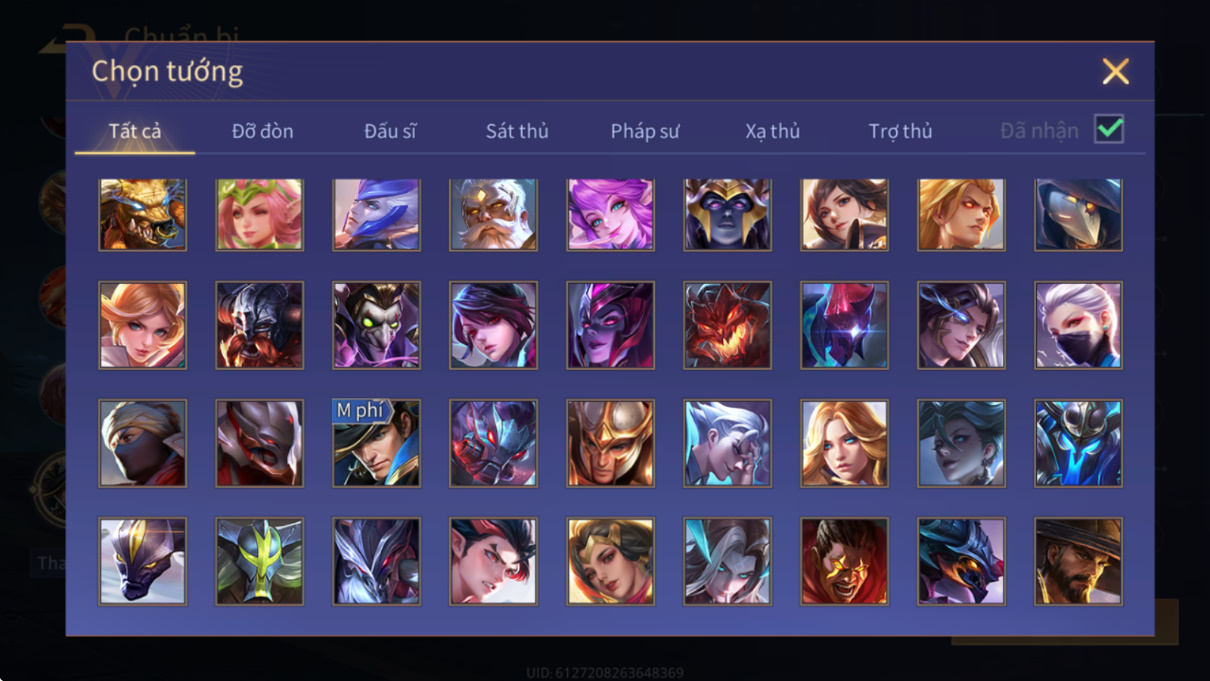The image size is (1210, 681).
Task: Open the 'Sát thủ' tab
Action: (x=517, y=131)
